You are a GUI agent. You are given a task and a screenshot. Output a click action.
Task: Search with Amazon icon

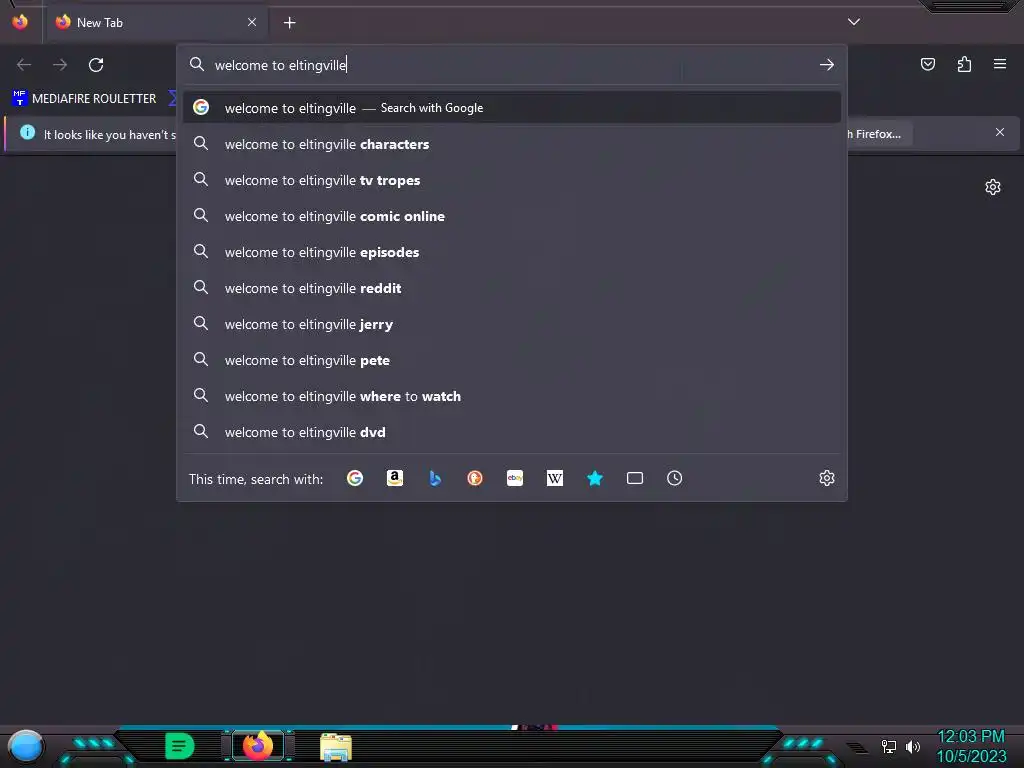coord(394,478)
